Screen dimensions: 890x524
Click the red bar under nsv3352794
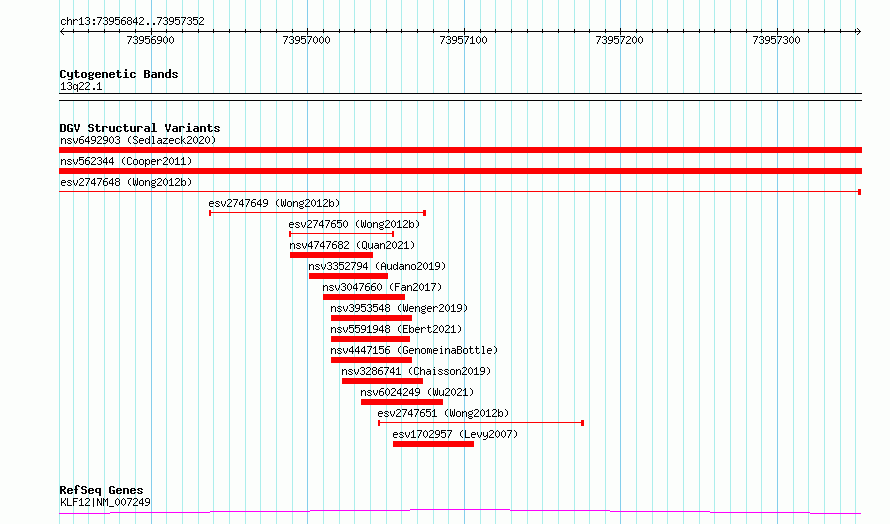349,276
